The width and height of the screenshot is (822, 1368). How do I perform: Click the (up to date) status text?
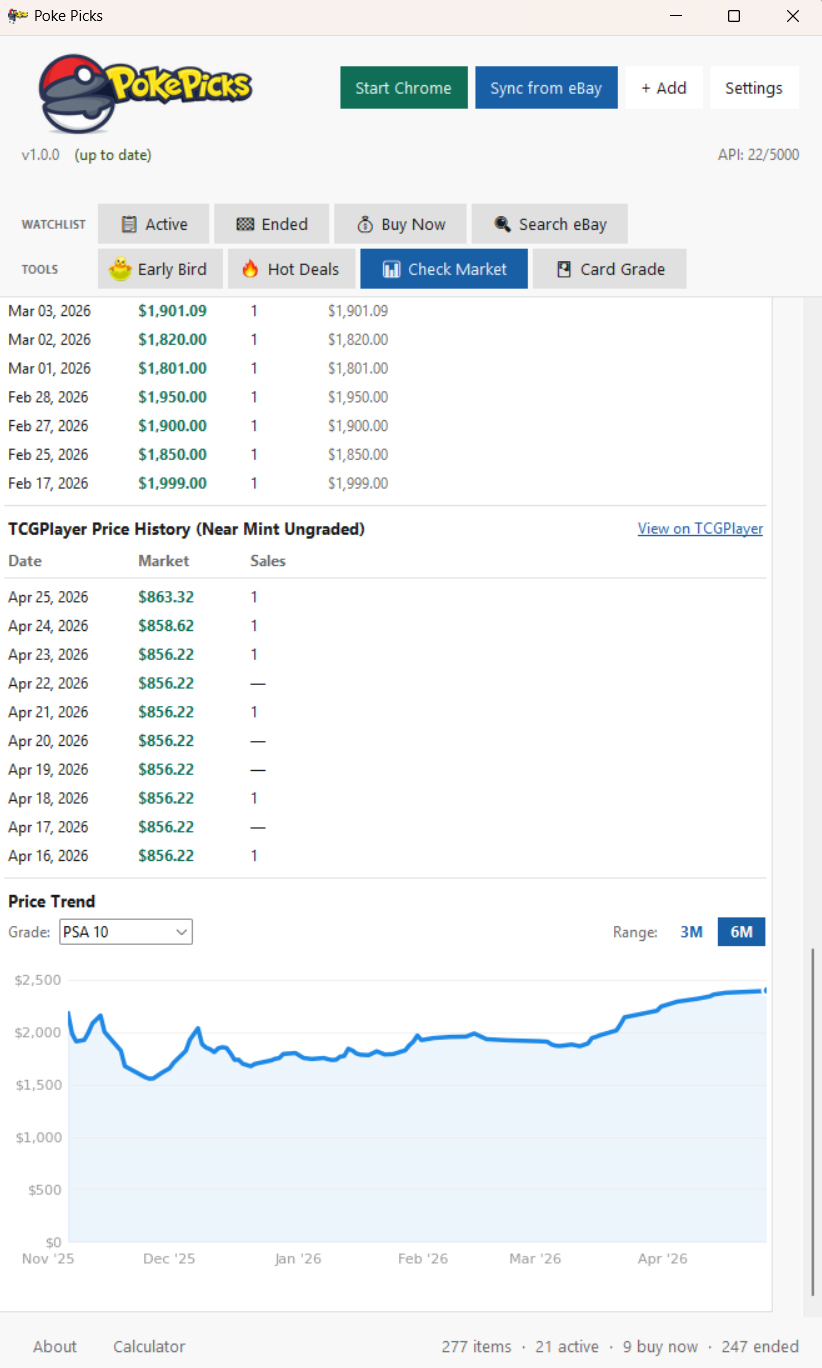coord(113,155)
